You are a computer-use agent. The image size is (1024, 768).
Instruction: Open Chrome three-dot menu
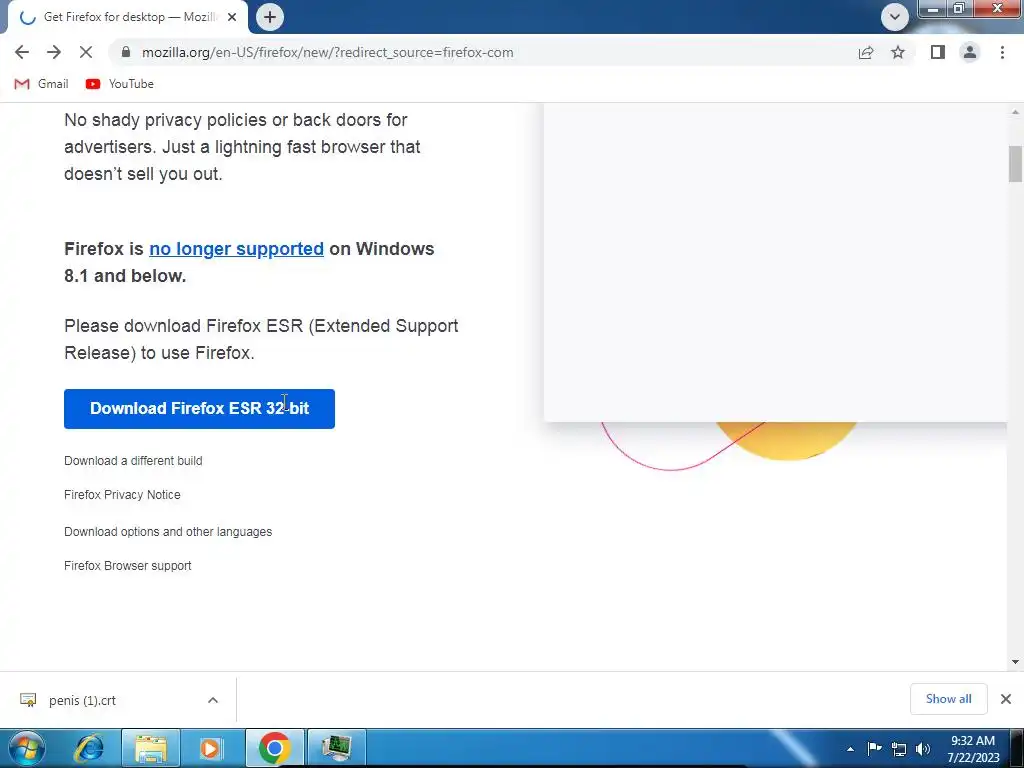tap(1002, 52)
